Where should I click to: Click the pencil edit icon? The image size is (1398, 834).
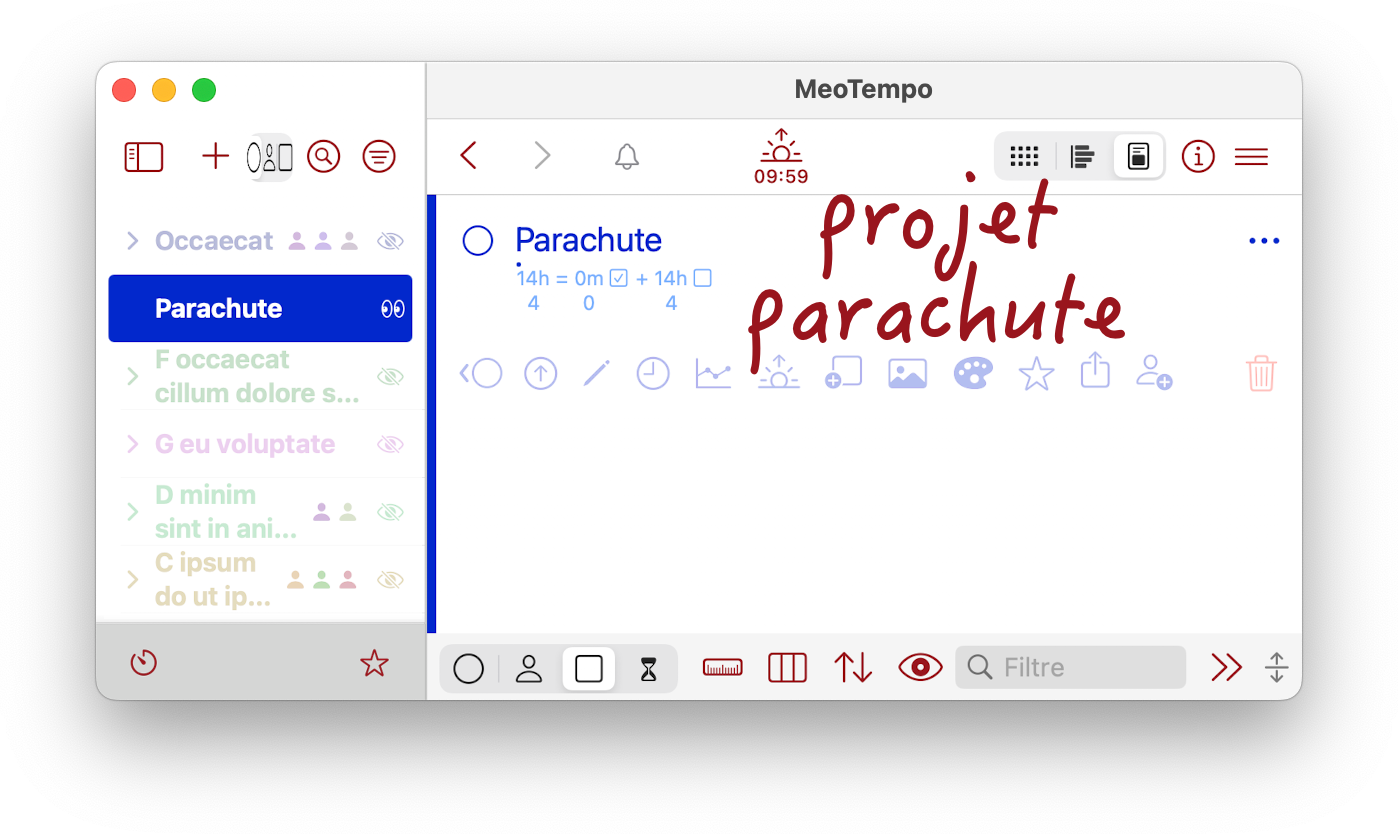tap(597, 374)
